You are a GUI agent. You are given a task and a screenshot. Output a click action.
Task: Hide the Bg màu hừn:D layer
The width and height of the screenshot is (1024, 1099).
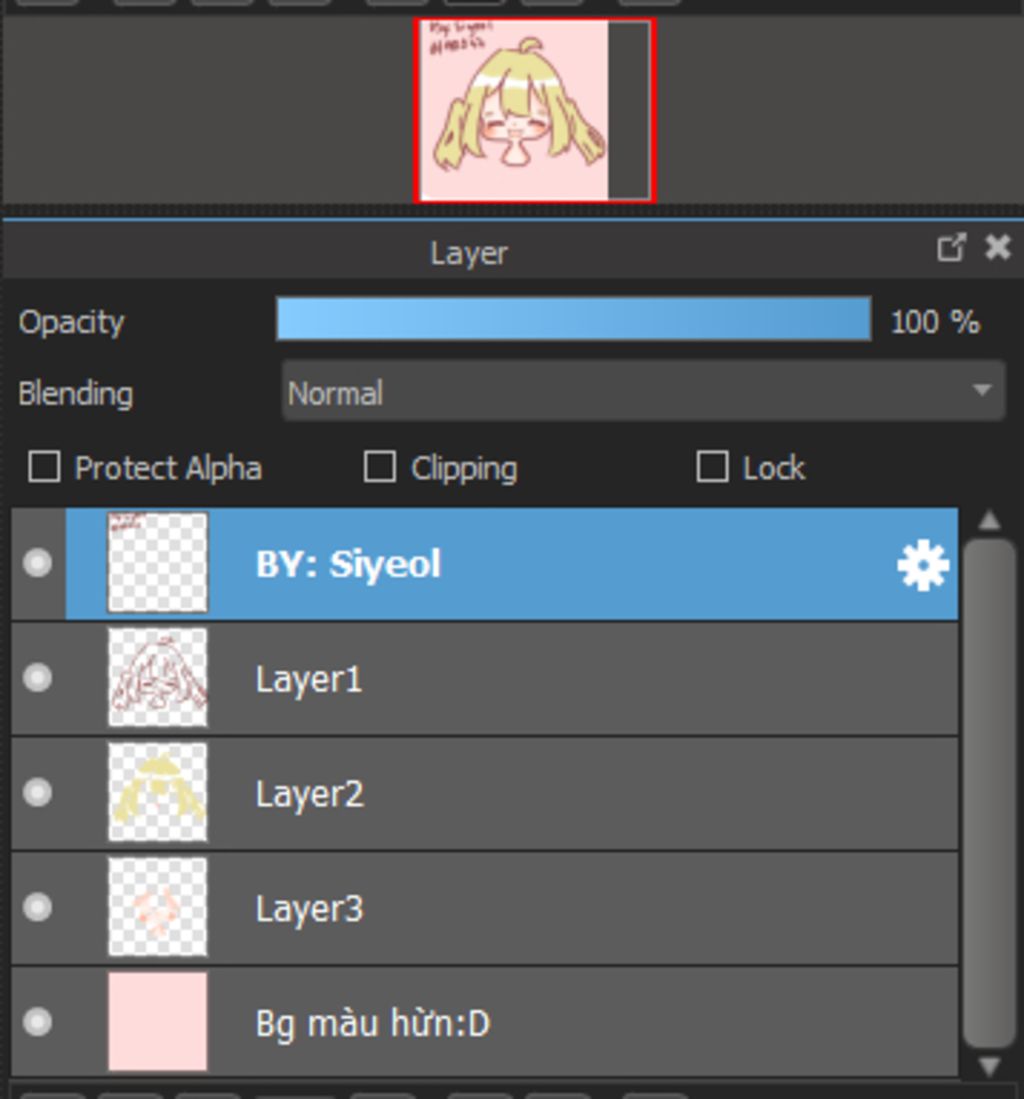37,1022
